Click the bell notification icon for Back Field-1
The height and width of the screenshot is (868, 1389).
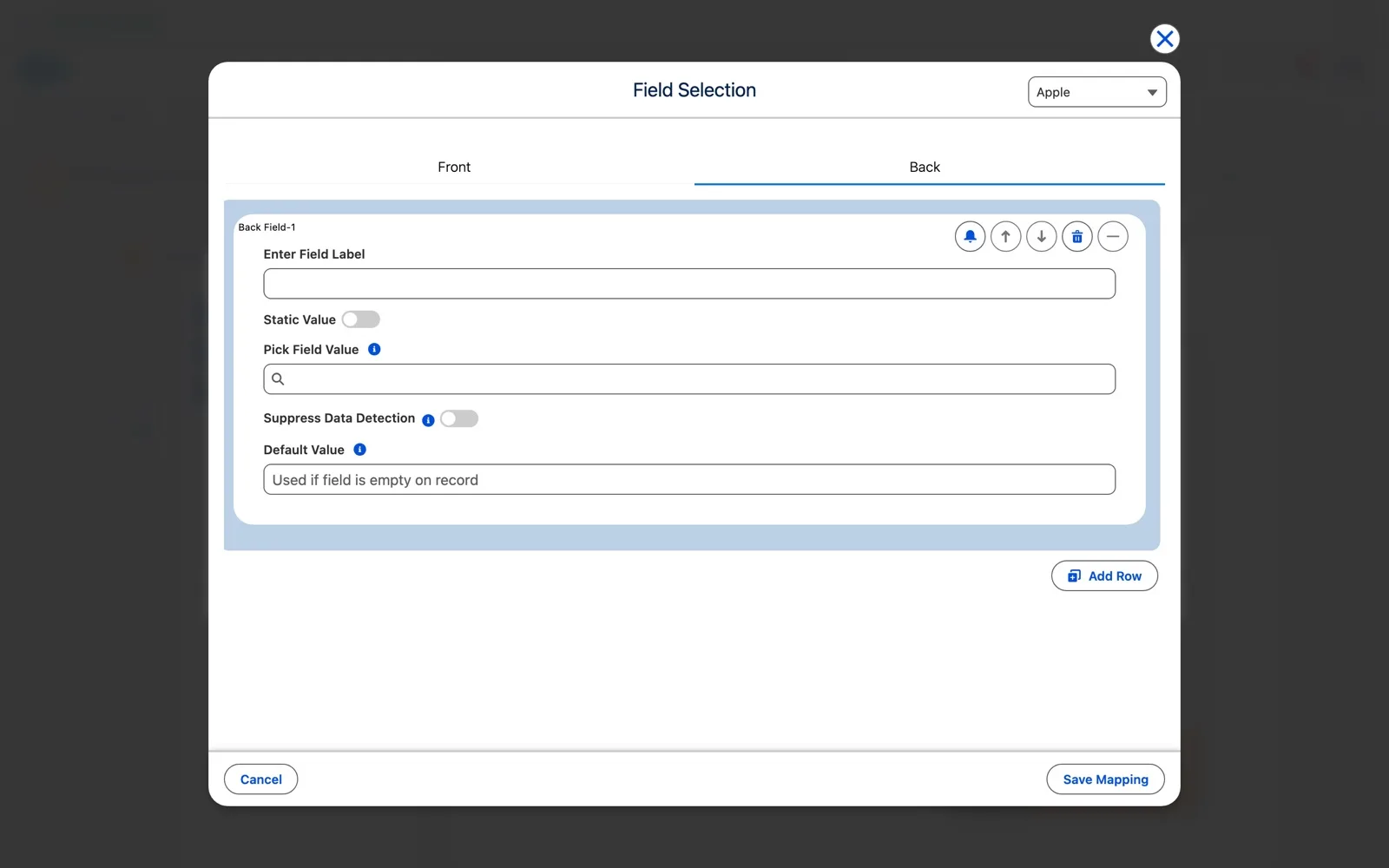click(x=970, y=236)
